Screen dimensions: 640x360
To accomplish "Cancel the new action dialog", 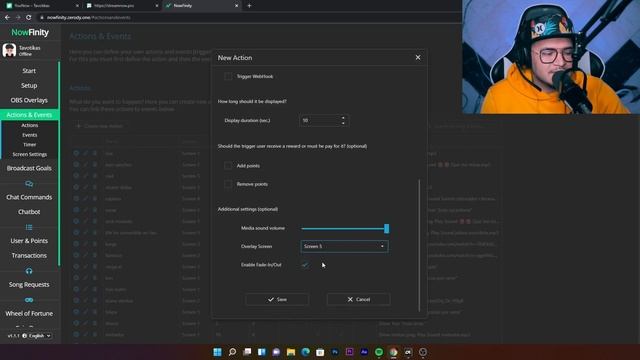I will point(358,299).
